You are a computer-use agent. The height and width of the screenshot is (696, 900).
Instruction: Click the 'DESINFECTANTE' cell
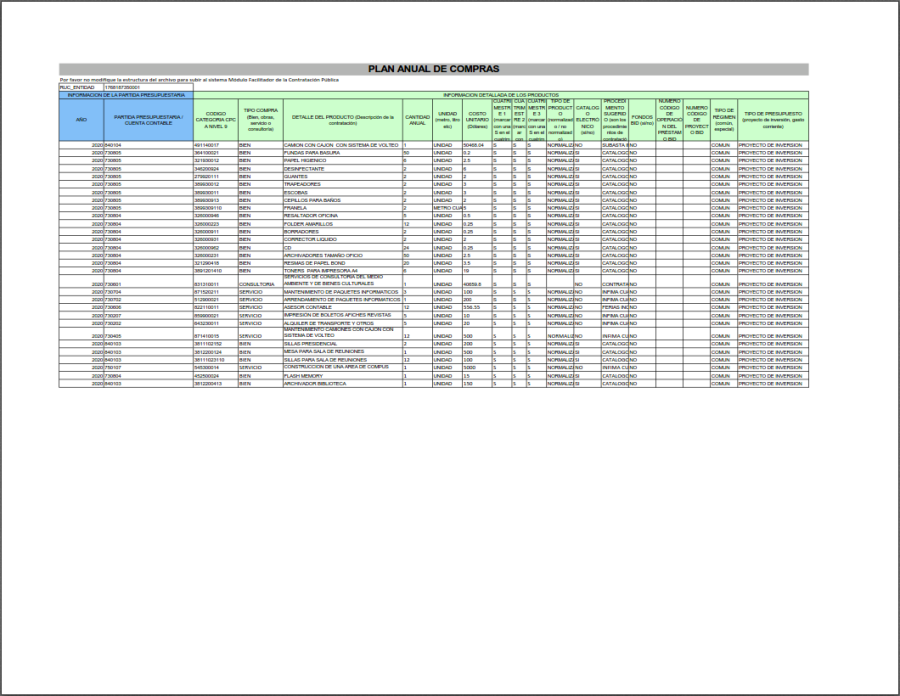coord(343,169)
